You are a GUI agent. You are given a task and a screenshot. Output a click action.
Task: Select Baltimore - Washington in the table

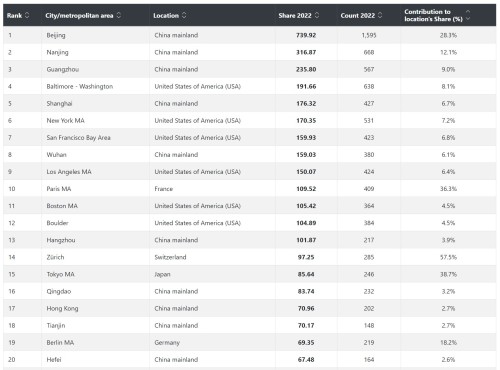pos(80,86)
